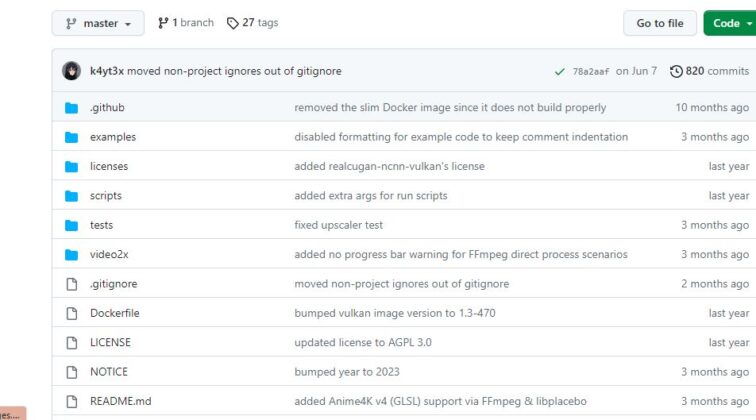This screenshot has width=756, height=420.
Task: Click the green checkmark build status icon
Action: point(559,72)
